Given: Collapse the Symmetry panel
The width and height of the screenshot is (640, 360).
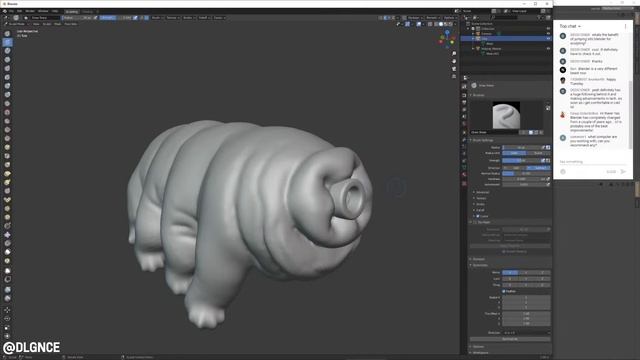Looking at the screenshot, I should tap(479, 265).
